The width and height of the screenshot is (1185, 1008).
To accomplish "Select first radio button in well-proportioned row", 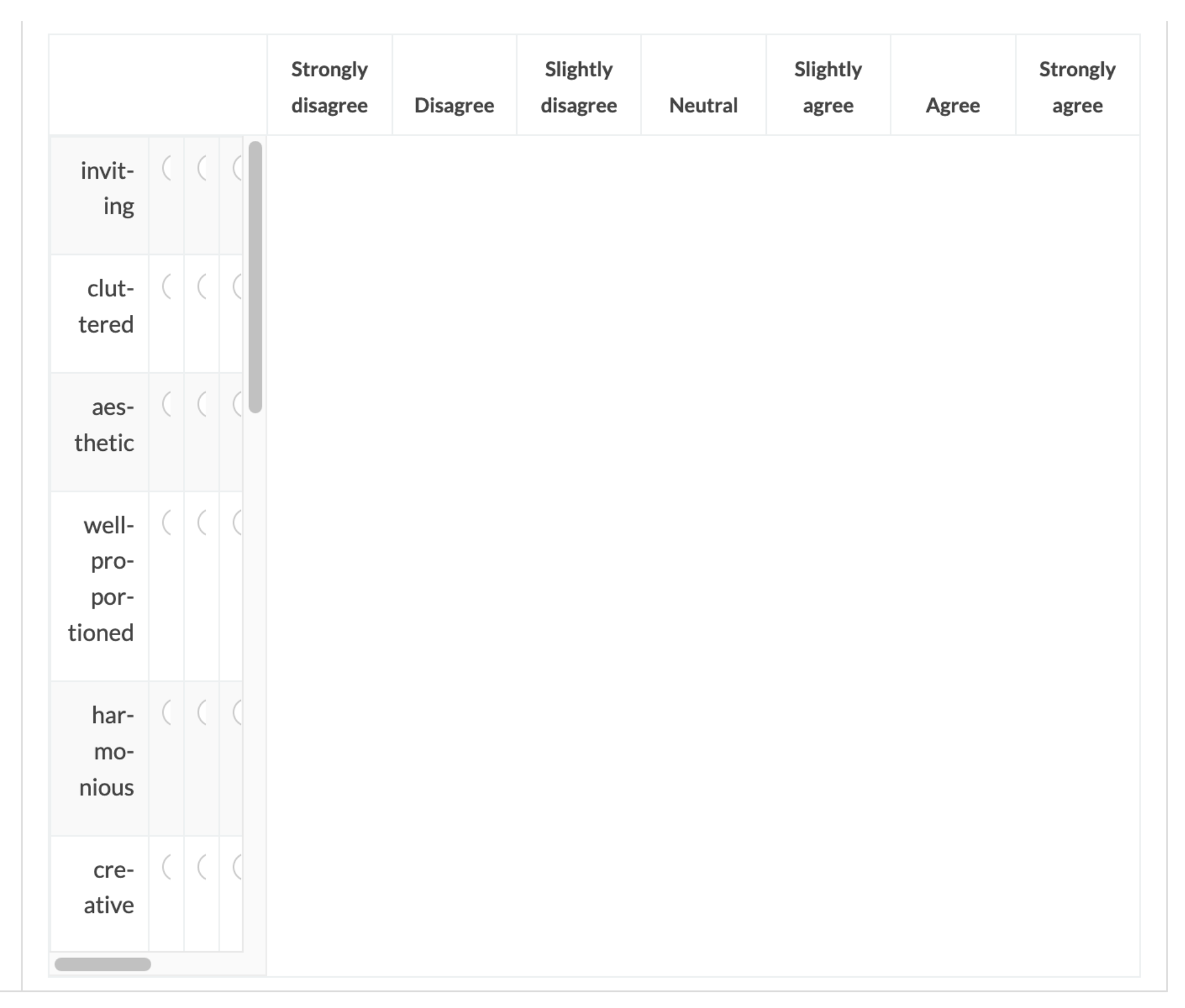I will 167,522.
